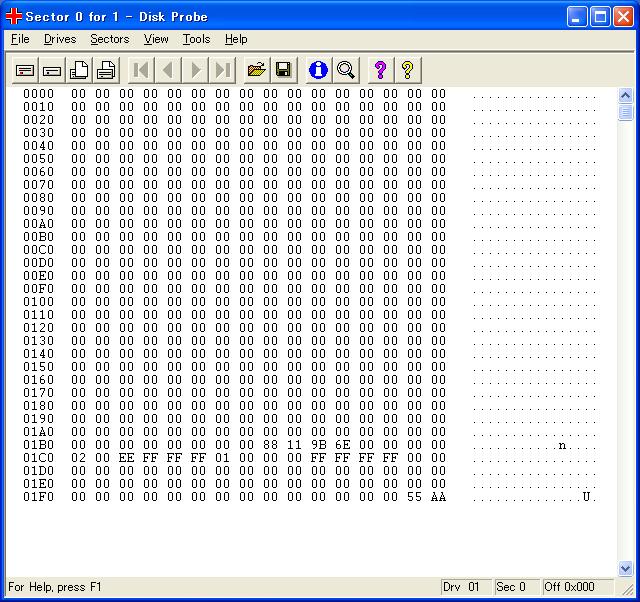640x602 pixels.
Task: Go to first sector arrow button
Action: [x=141, y=70]
